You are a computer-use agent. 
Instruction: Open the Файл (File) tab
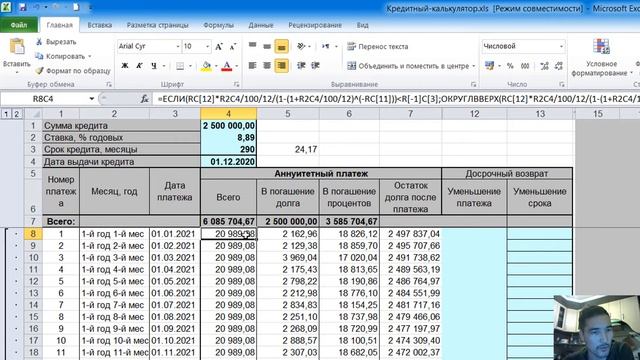(x=19, y=25)
